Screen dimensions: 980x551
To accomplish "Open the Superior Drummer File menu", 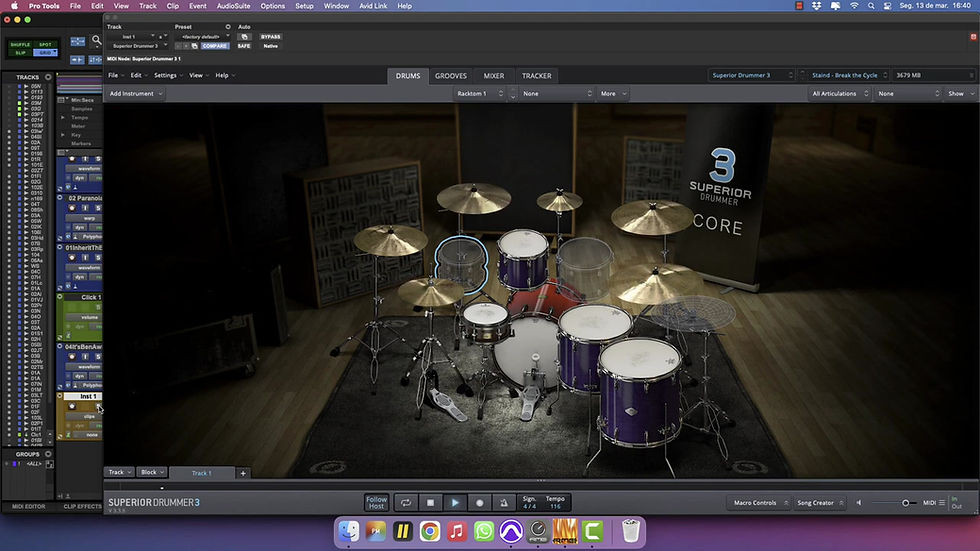I will (x=114, y=76).
